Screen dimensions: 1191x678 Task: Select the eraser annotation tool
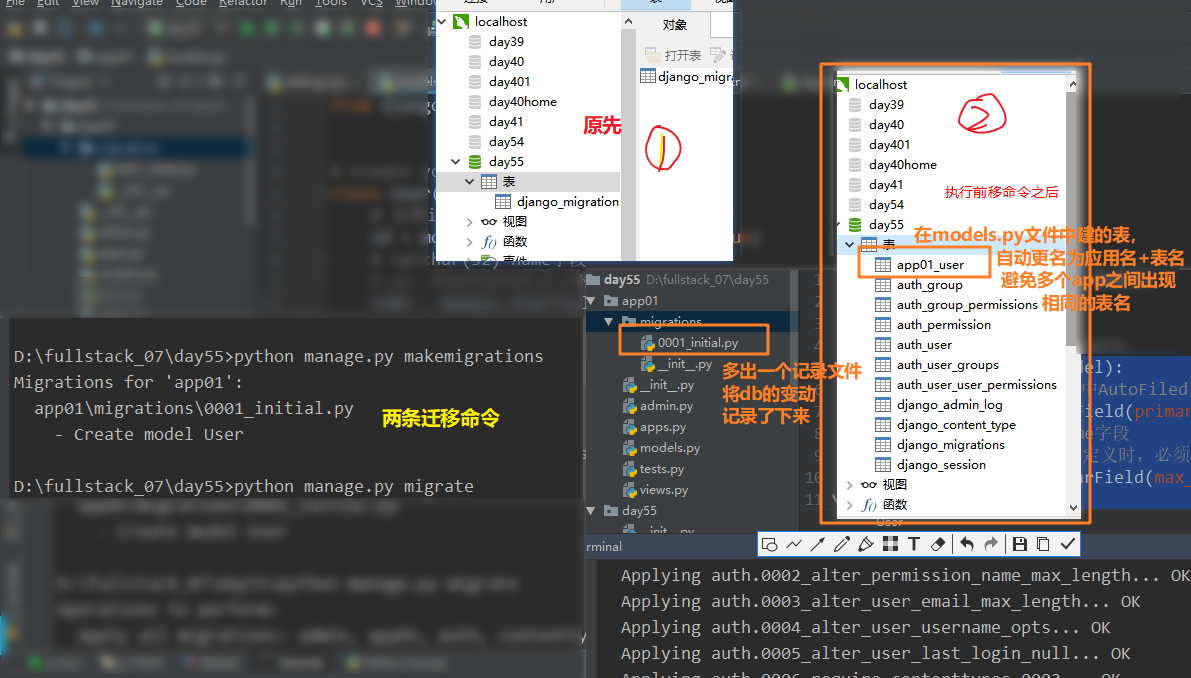(938, 544)
